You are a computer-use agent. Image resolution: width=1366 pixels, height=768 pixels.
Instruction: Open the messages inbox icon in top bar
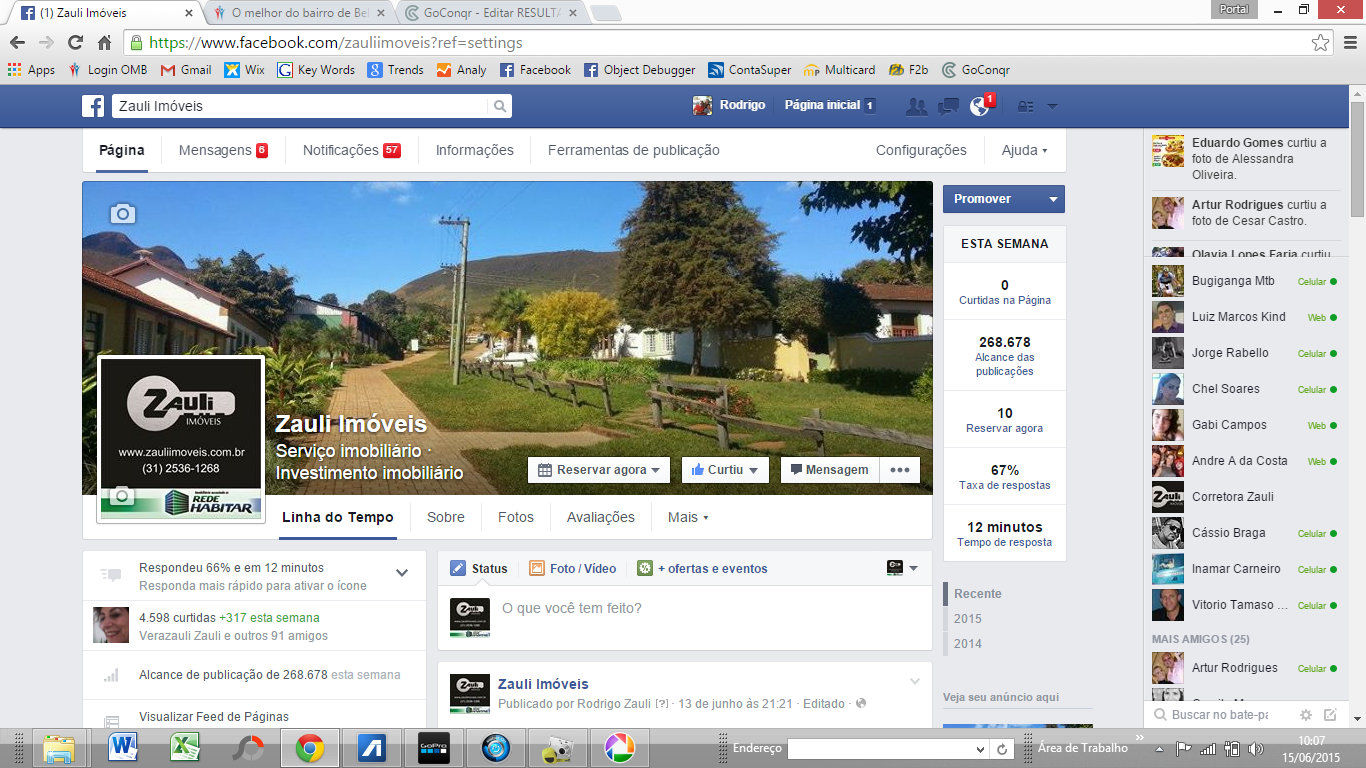[949, 106]
